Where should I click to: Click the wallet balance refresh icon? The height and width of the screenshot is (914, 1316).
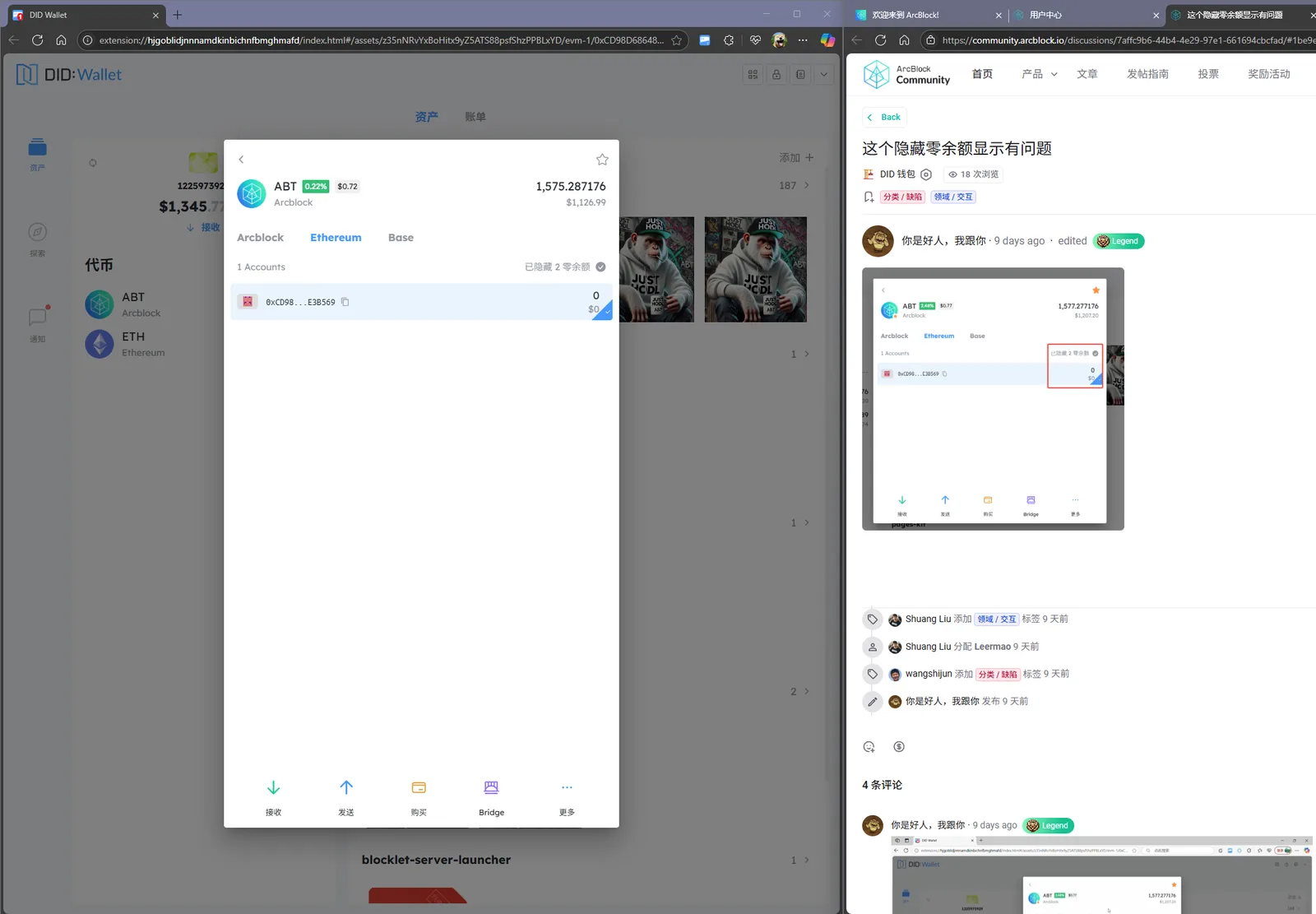click(93, 163)
